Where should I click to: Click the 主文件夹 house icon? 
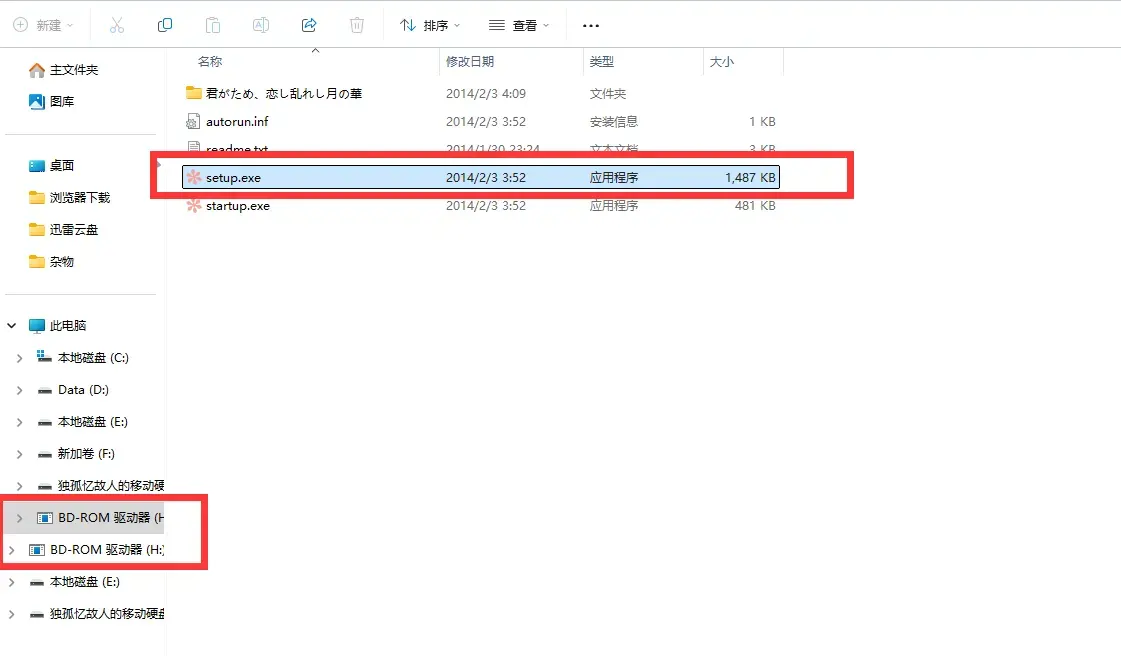pyautogui.click(x=36, y=70)
